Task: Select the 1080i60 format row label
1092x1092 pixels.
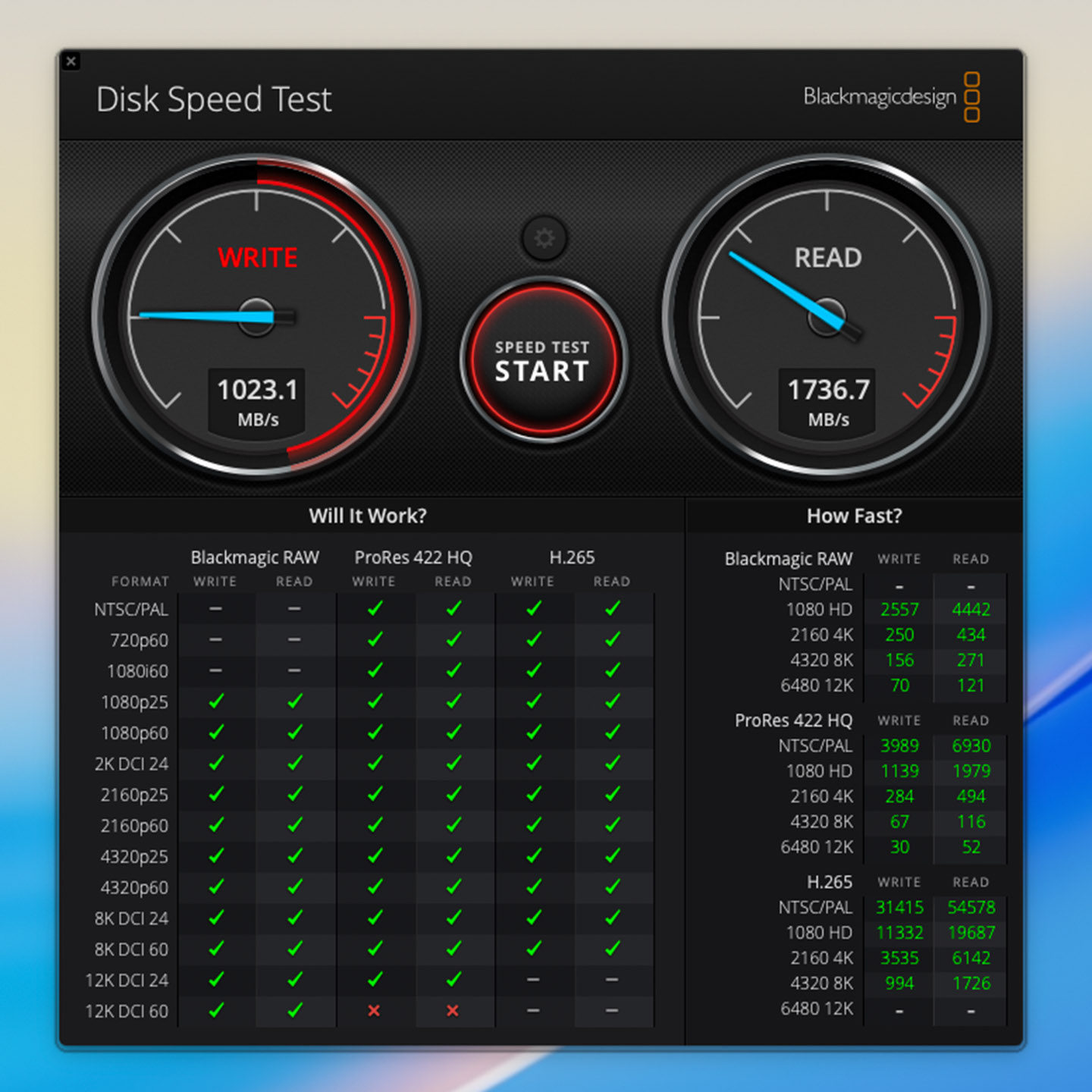Action: (x=137, y=671)
